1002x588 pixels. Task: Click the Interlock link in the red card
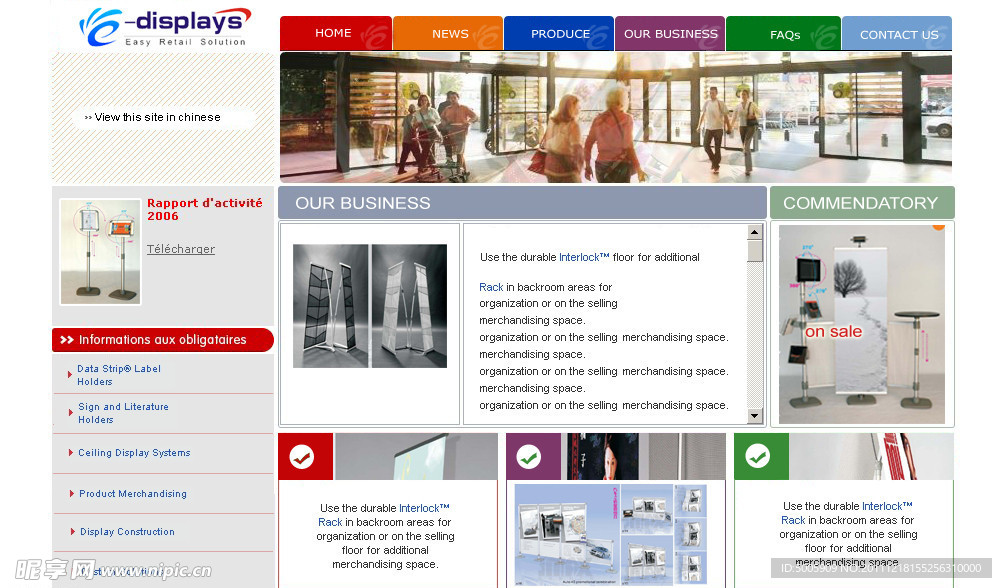(x=424, y=508)
